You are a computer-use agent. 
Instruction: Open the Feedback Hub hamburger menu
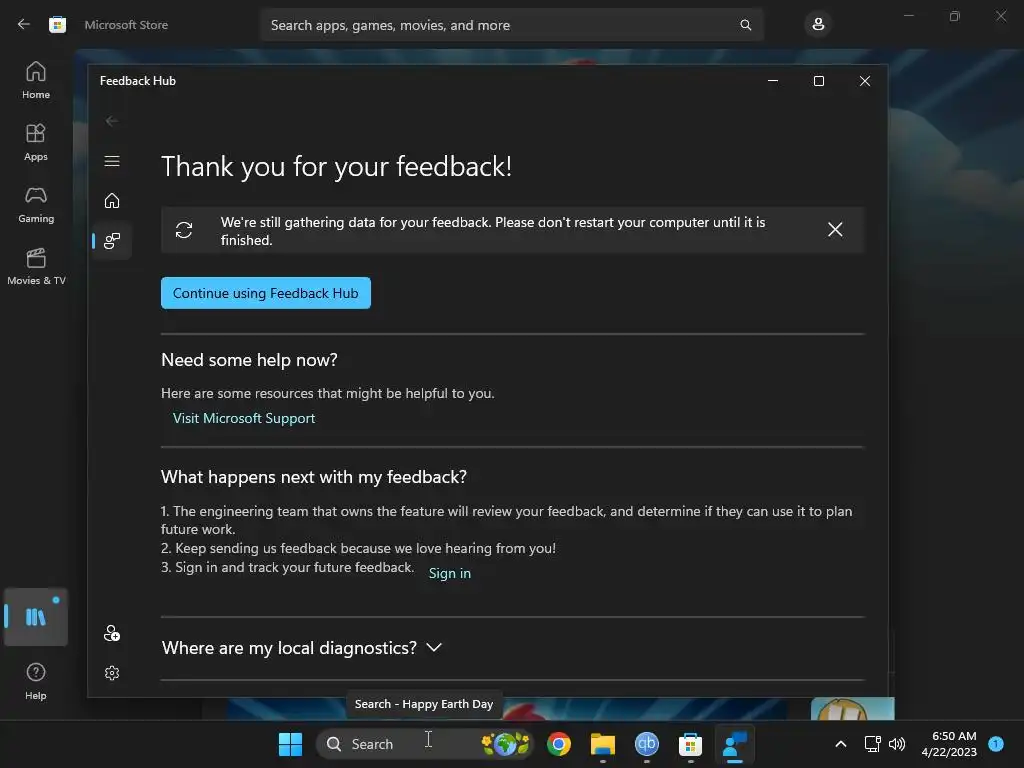pos(112,161)
